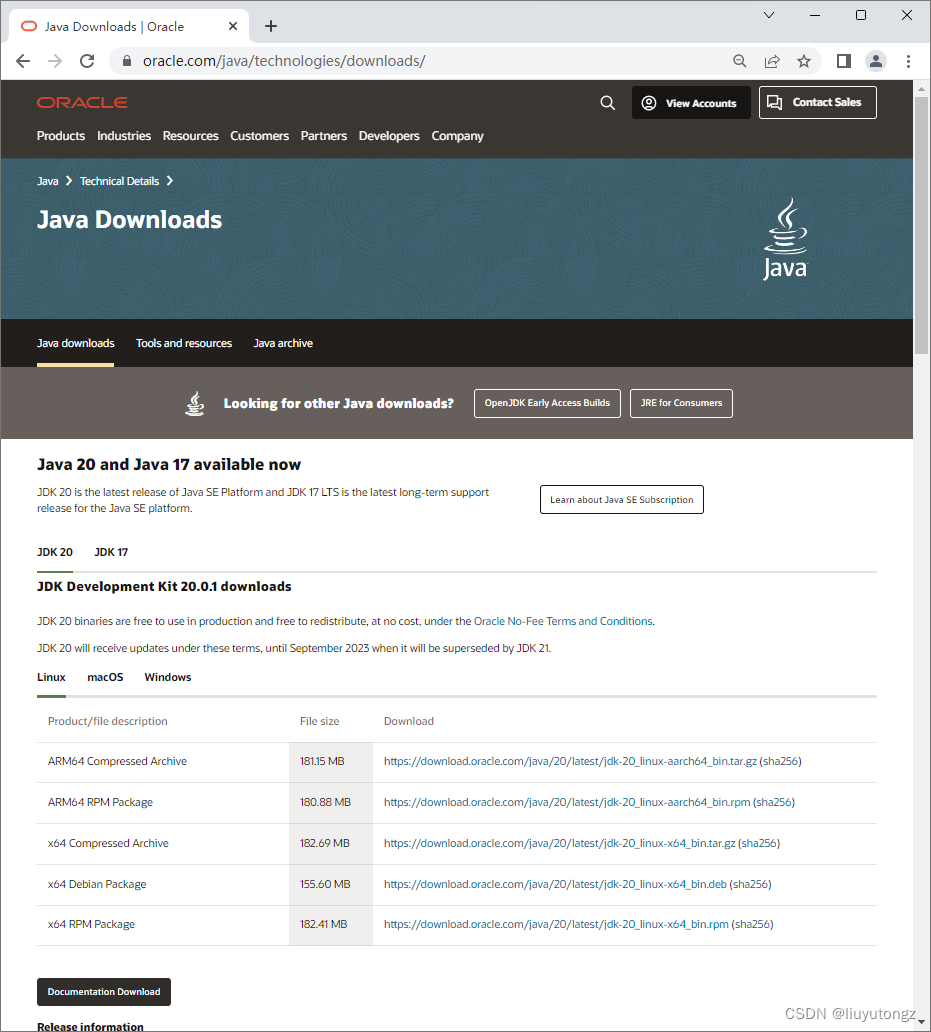Open the Developers menu
The image size is (931, 1032).
click(x=389, y=136)
